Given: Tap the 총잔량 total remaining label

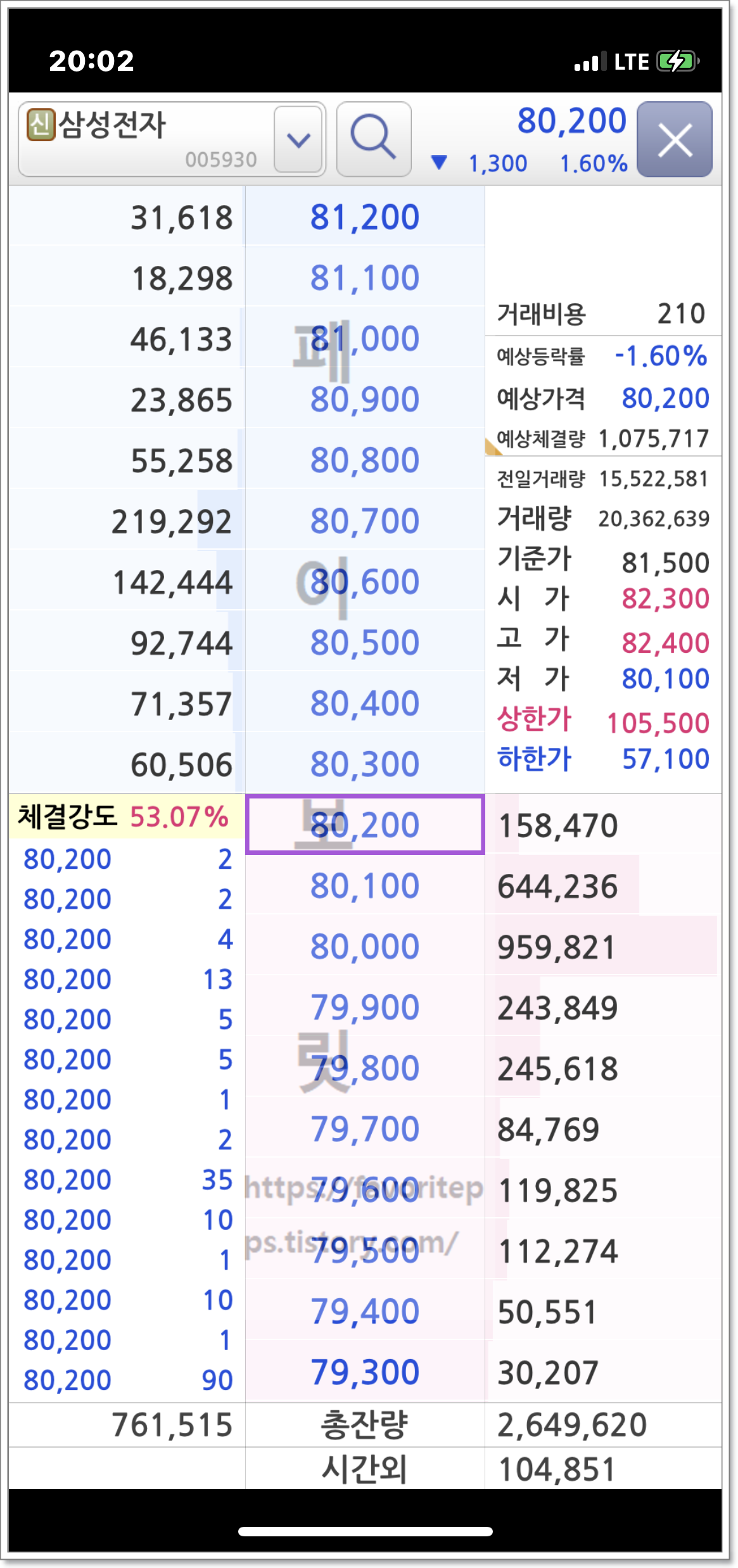Looking at the screenshot, I should (x=365, y=1425).
